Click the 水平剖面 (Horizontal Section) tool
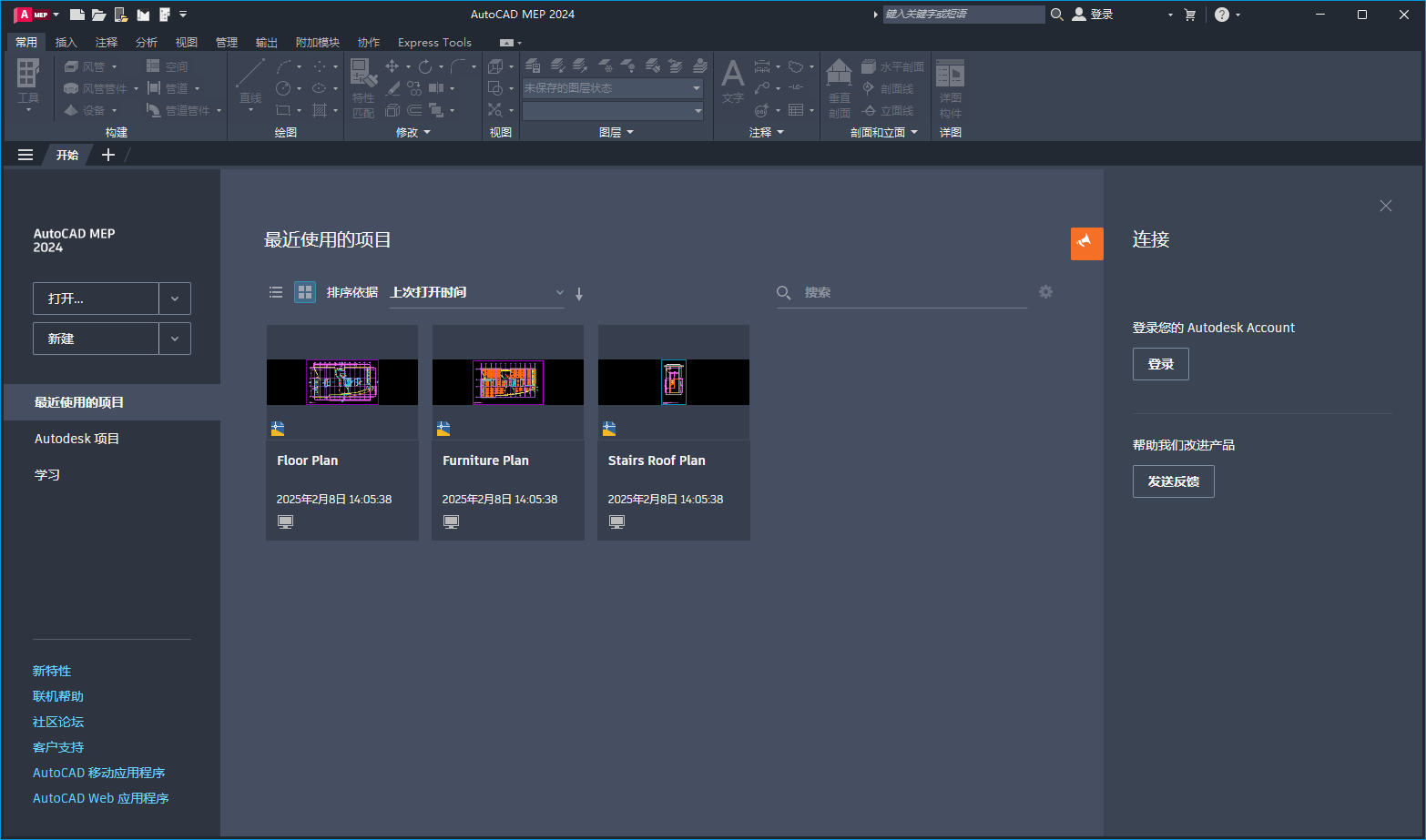 (x=891, y=66)
